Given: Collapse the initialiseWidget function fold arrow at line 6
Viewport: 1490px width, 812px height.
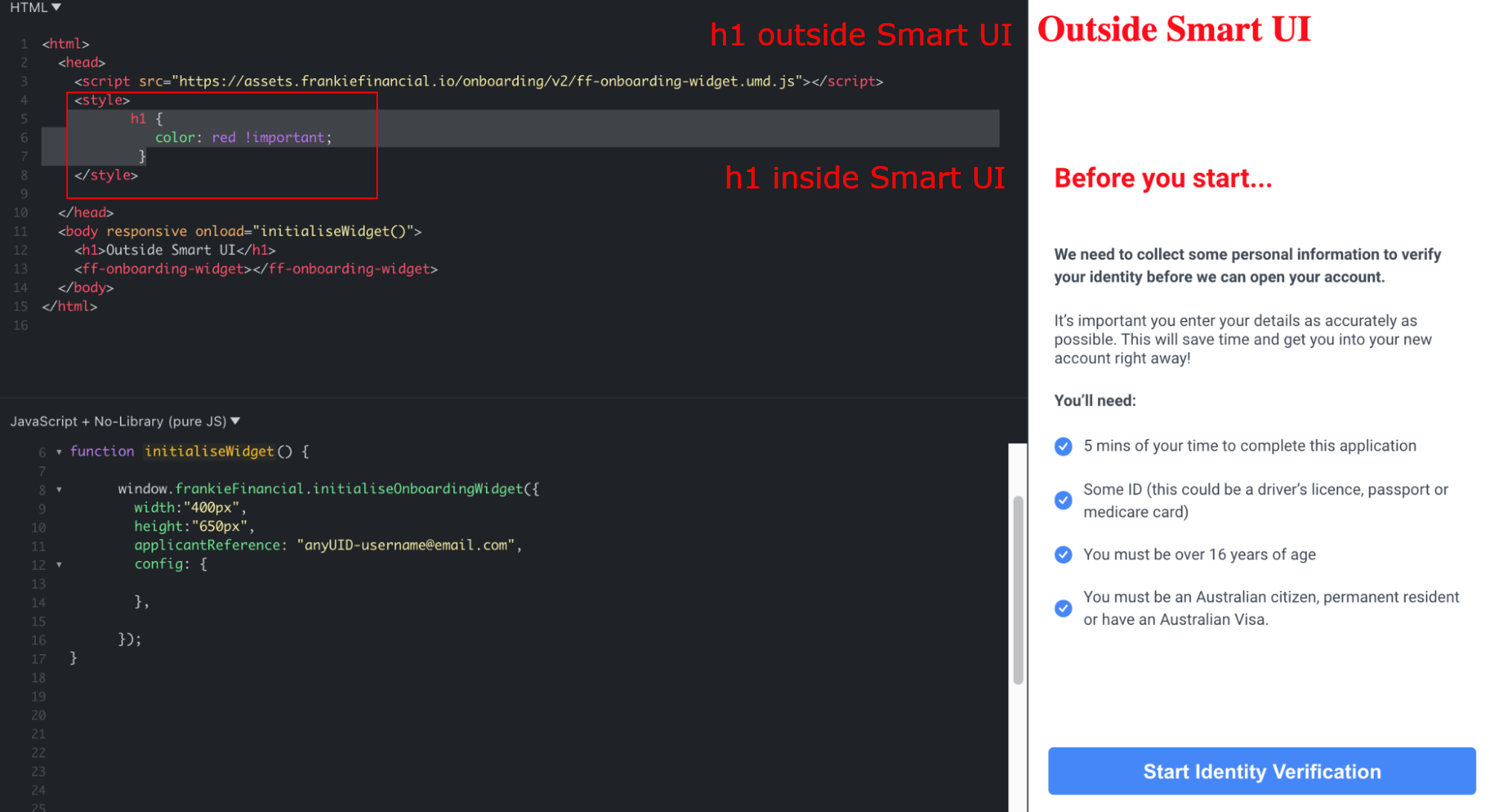Looking at the screenshot, I should pyautogui.click(x=59, y=451).
